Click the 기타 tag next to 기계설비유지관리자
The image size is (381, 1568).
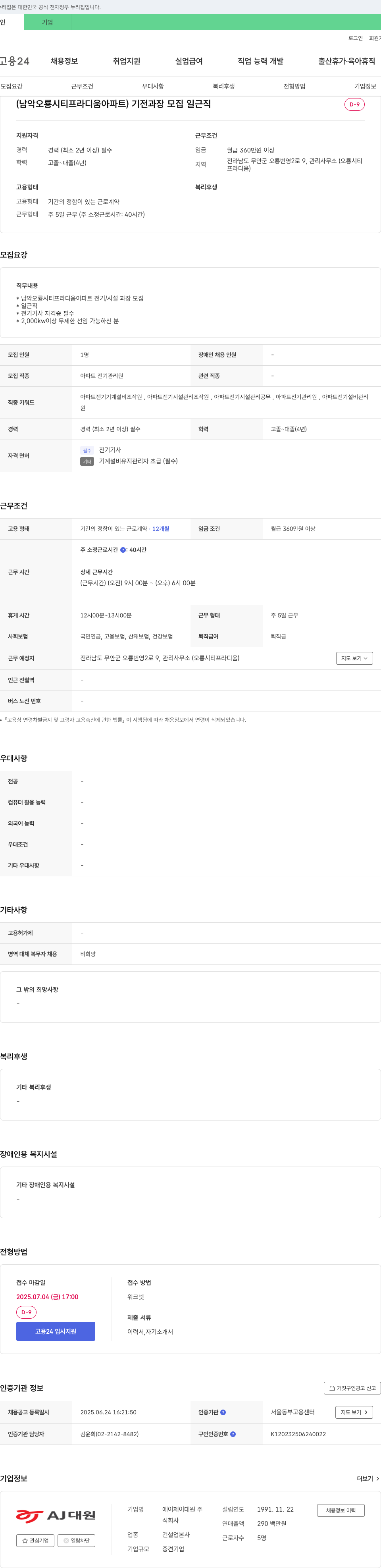tap(87, 461)
